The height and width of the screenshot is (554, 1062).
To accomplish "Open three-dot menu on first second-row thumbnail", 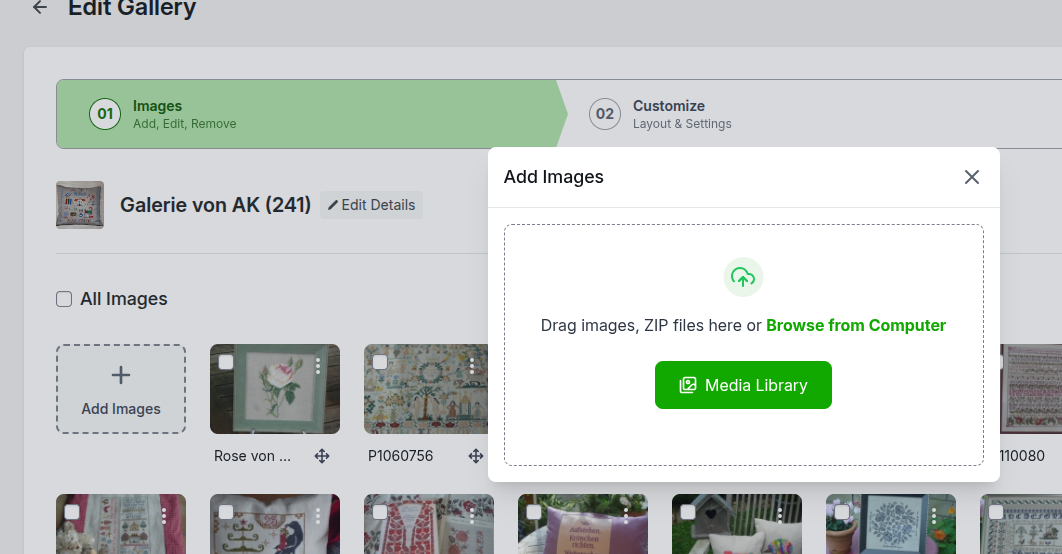I will 164,516.
